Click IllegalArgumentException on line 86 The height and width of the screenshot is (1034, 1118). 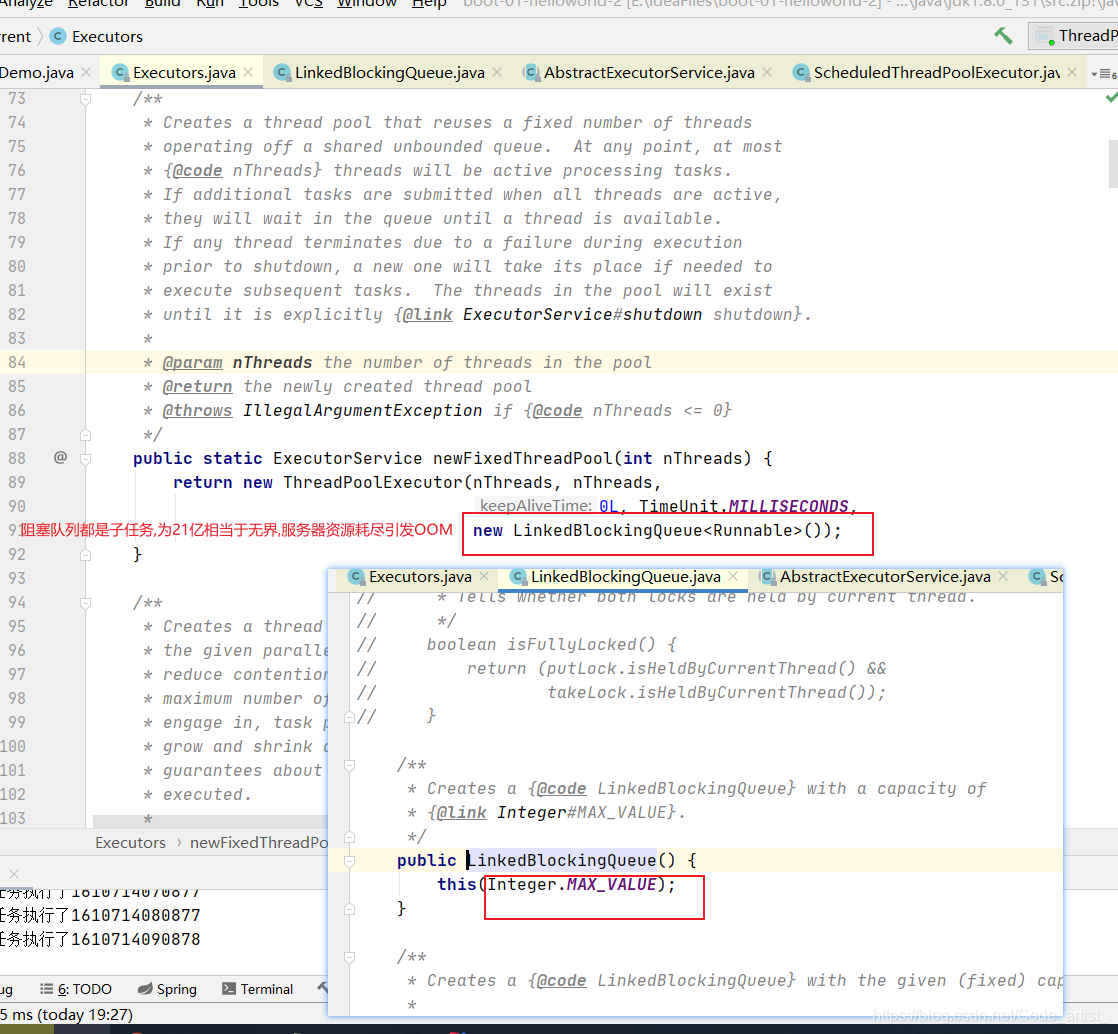(363, 411)
